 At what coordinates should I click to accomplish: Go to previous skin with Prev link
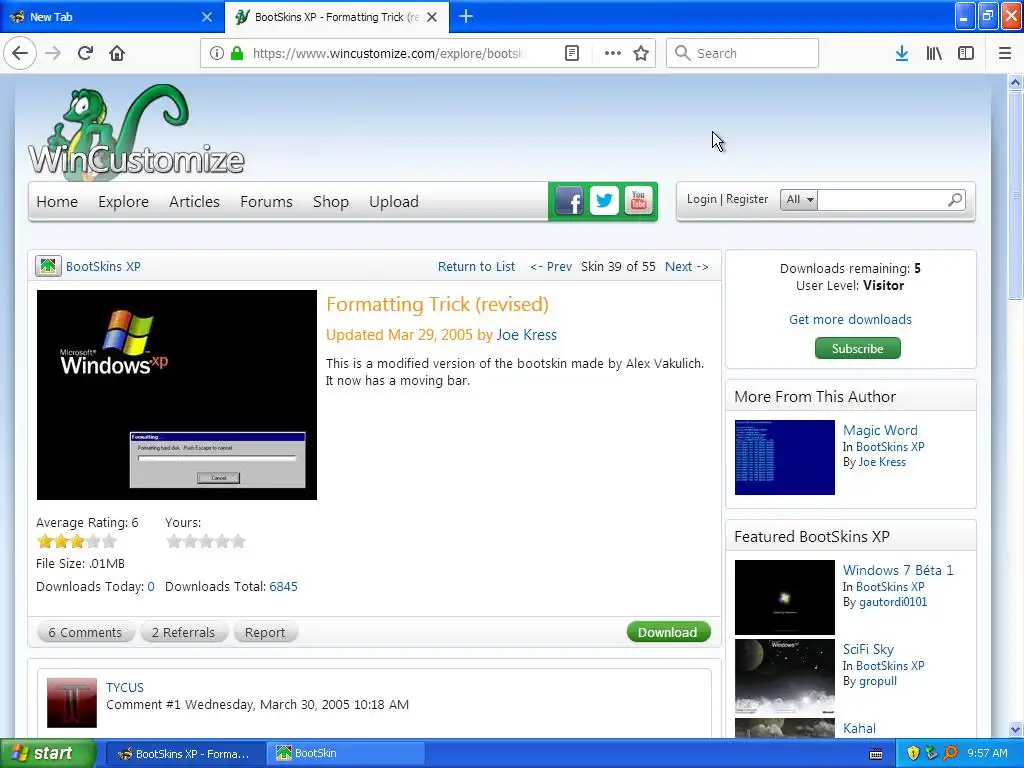[x=551, y=266]
